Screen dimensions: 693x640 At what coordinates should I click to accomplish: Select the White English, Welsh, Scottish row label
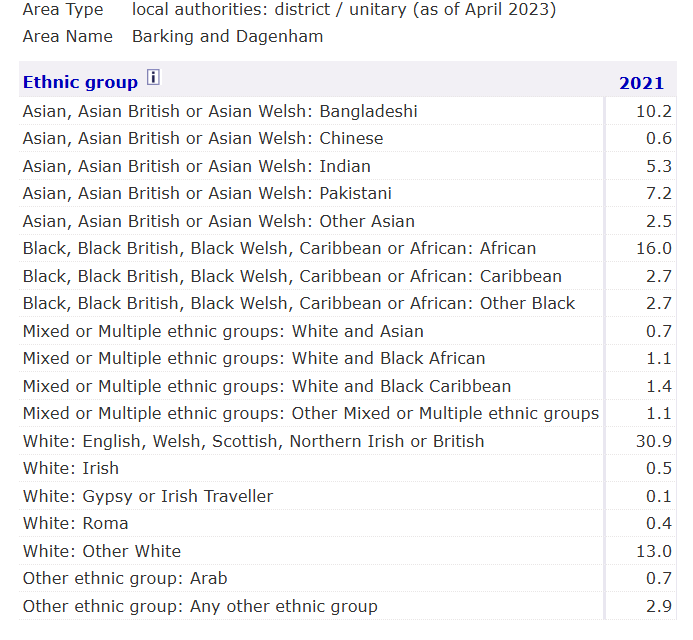pyautogui.click(x=254, y=442)
